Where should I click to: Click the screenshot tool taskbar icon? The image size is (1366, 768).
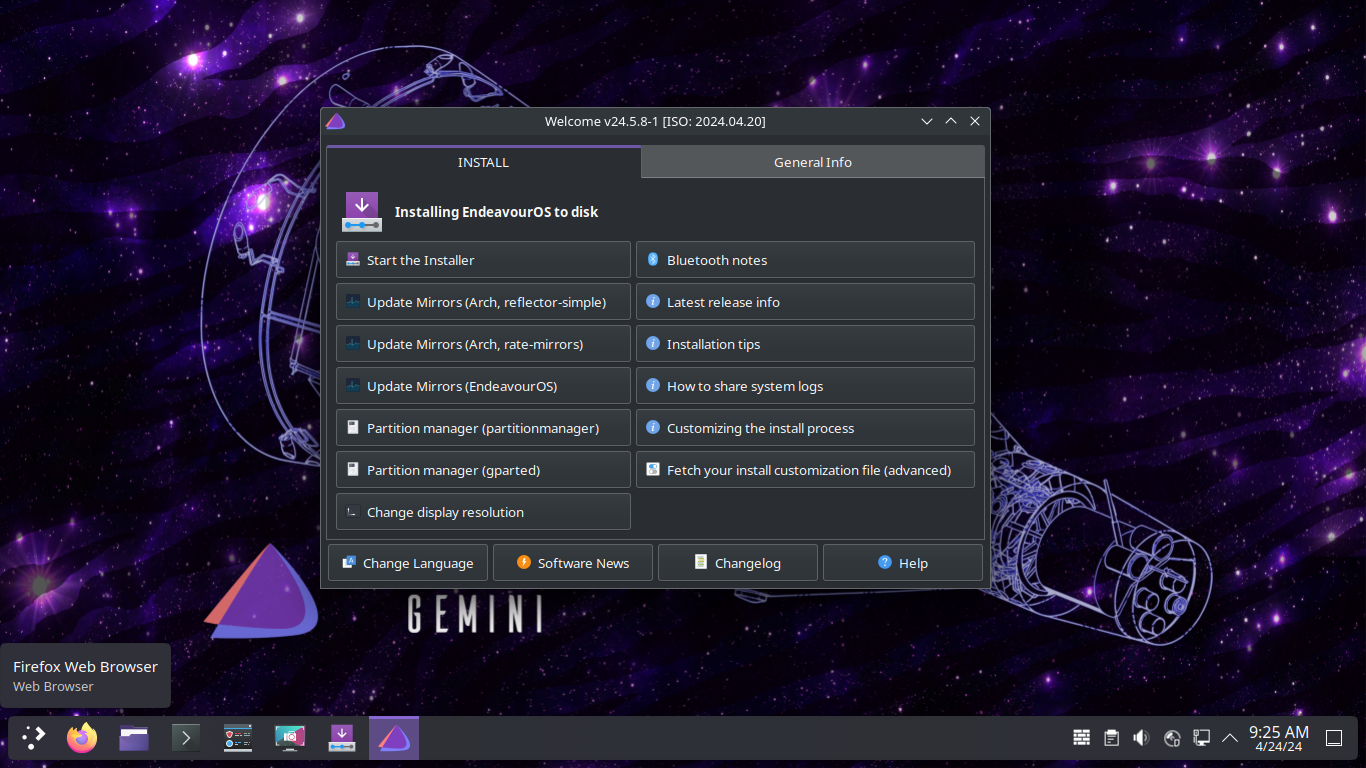click(x=290, y=738)
